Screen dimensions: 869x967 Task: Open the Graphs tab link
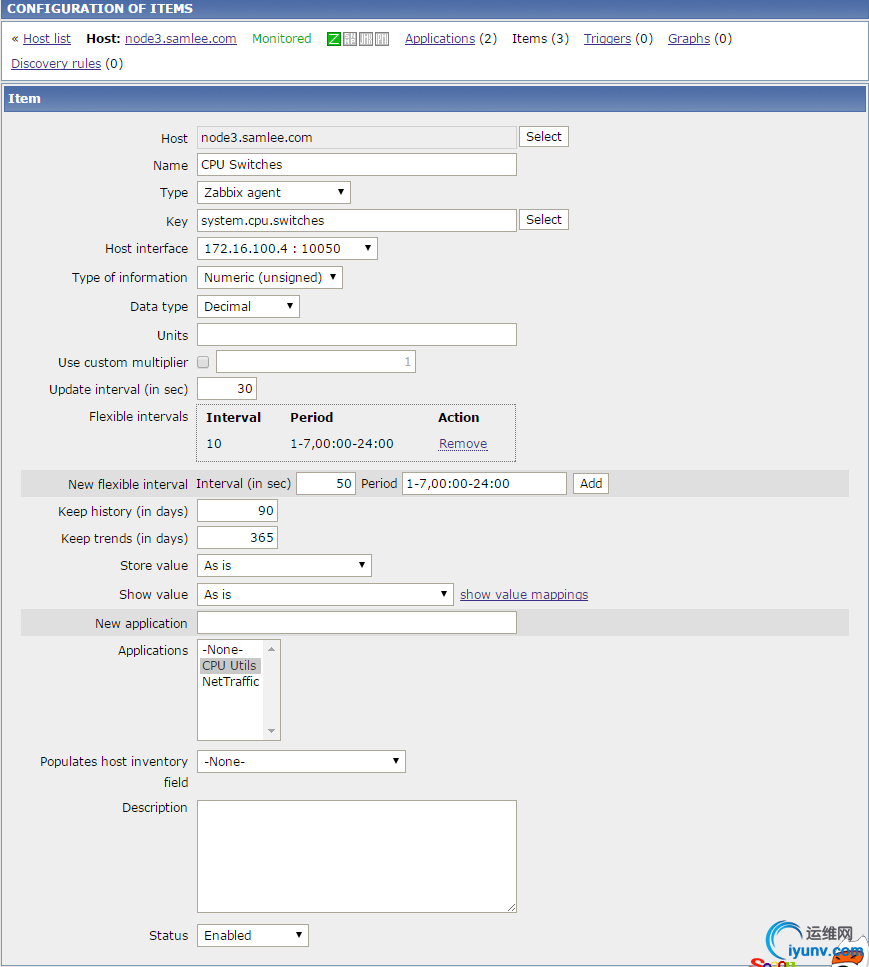(689, 39)
